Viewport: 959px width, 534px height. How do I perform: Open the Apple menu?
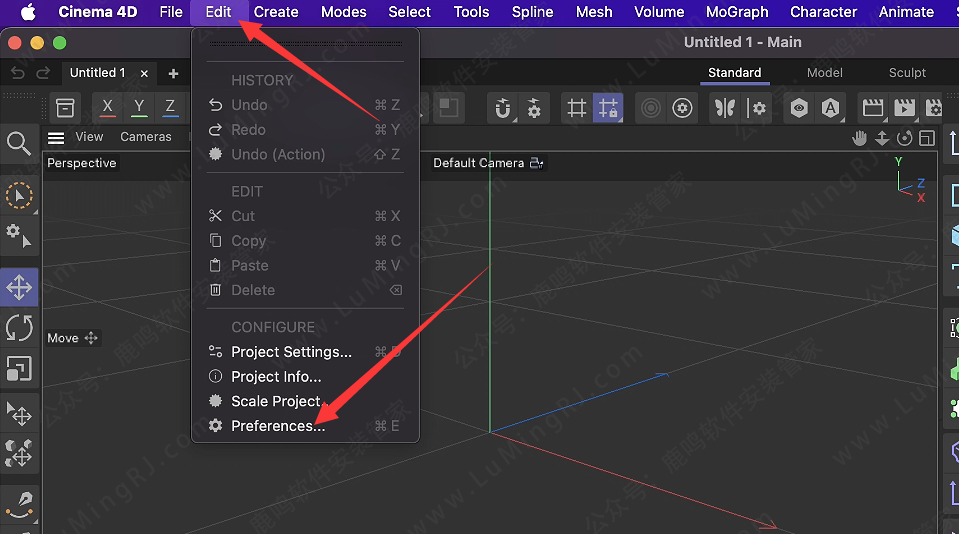(x=28, y=12)
